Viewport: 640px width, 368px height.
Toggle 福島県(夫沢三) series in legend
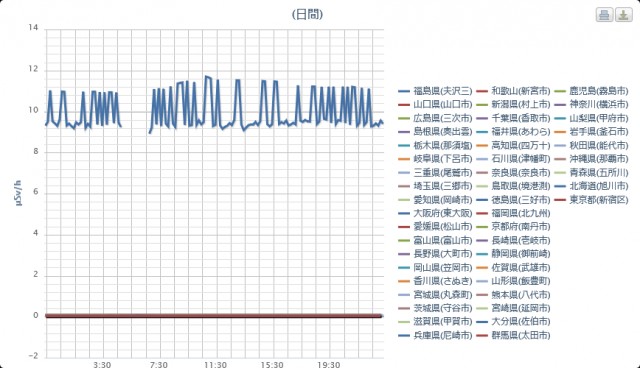tap(435, 91)
